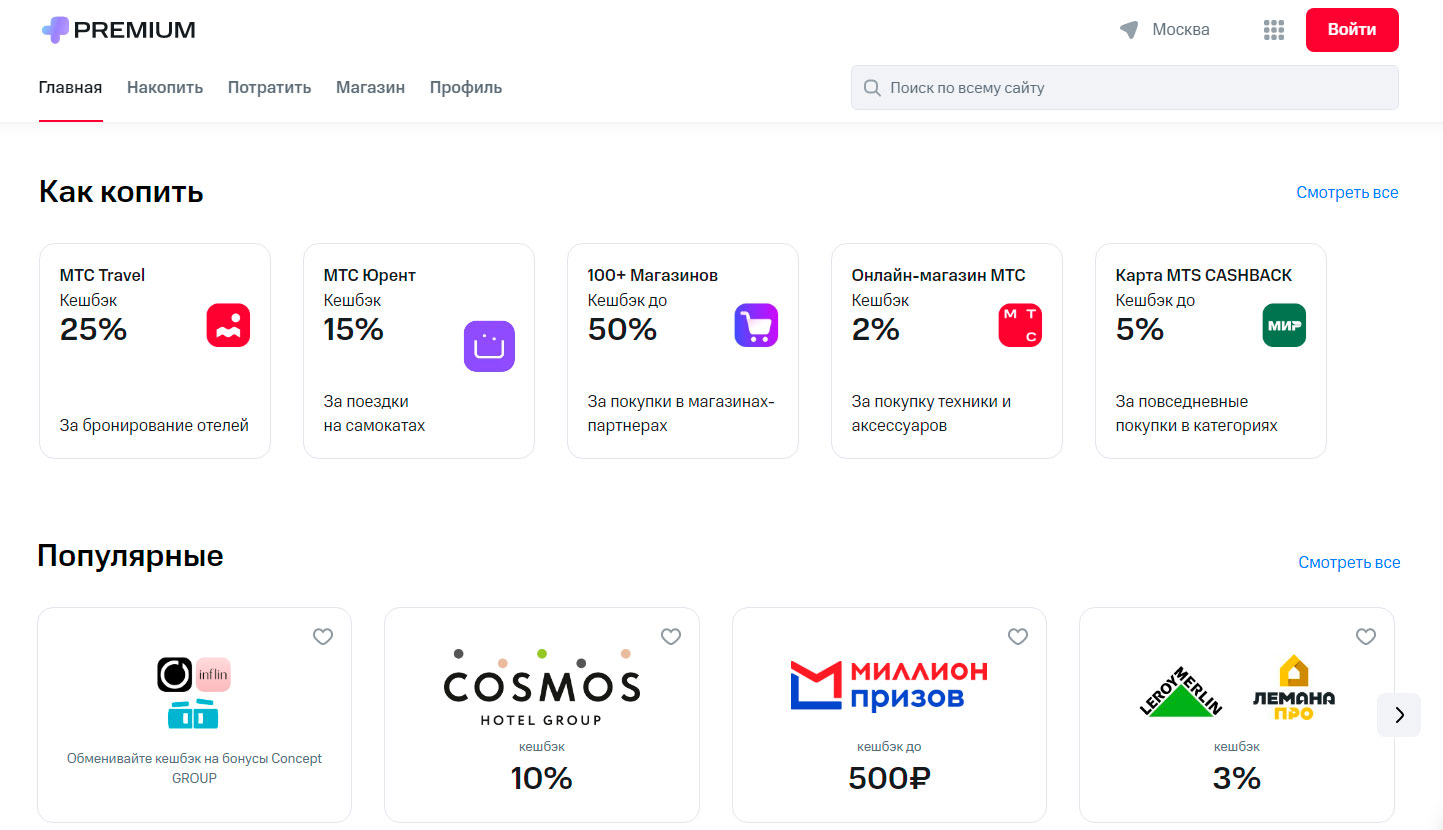
Task: Add Миллион призов to favorites
Action: (x=1017, y=637)
